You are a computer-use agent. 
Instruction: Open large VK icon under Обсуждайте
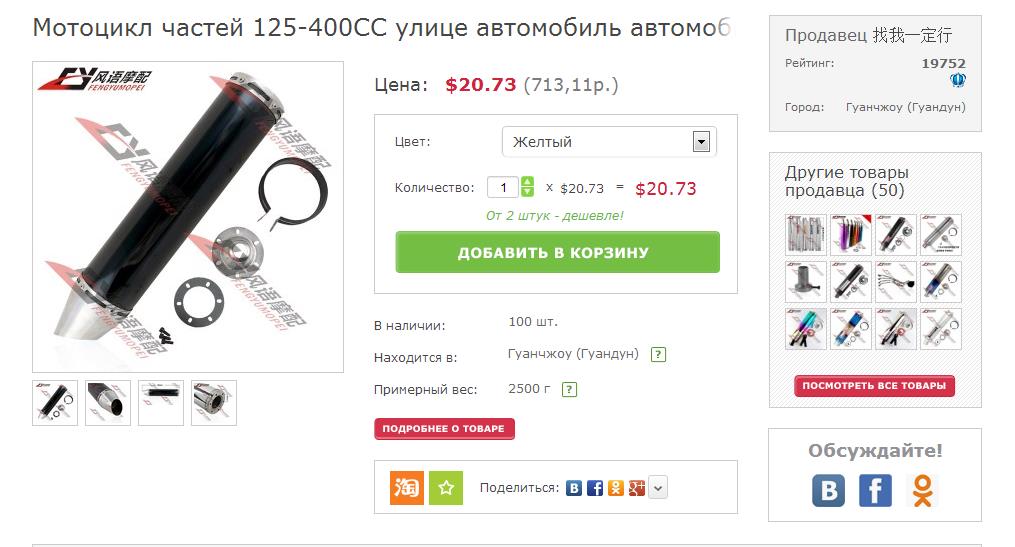(x=829, y=490)
